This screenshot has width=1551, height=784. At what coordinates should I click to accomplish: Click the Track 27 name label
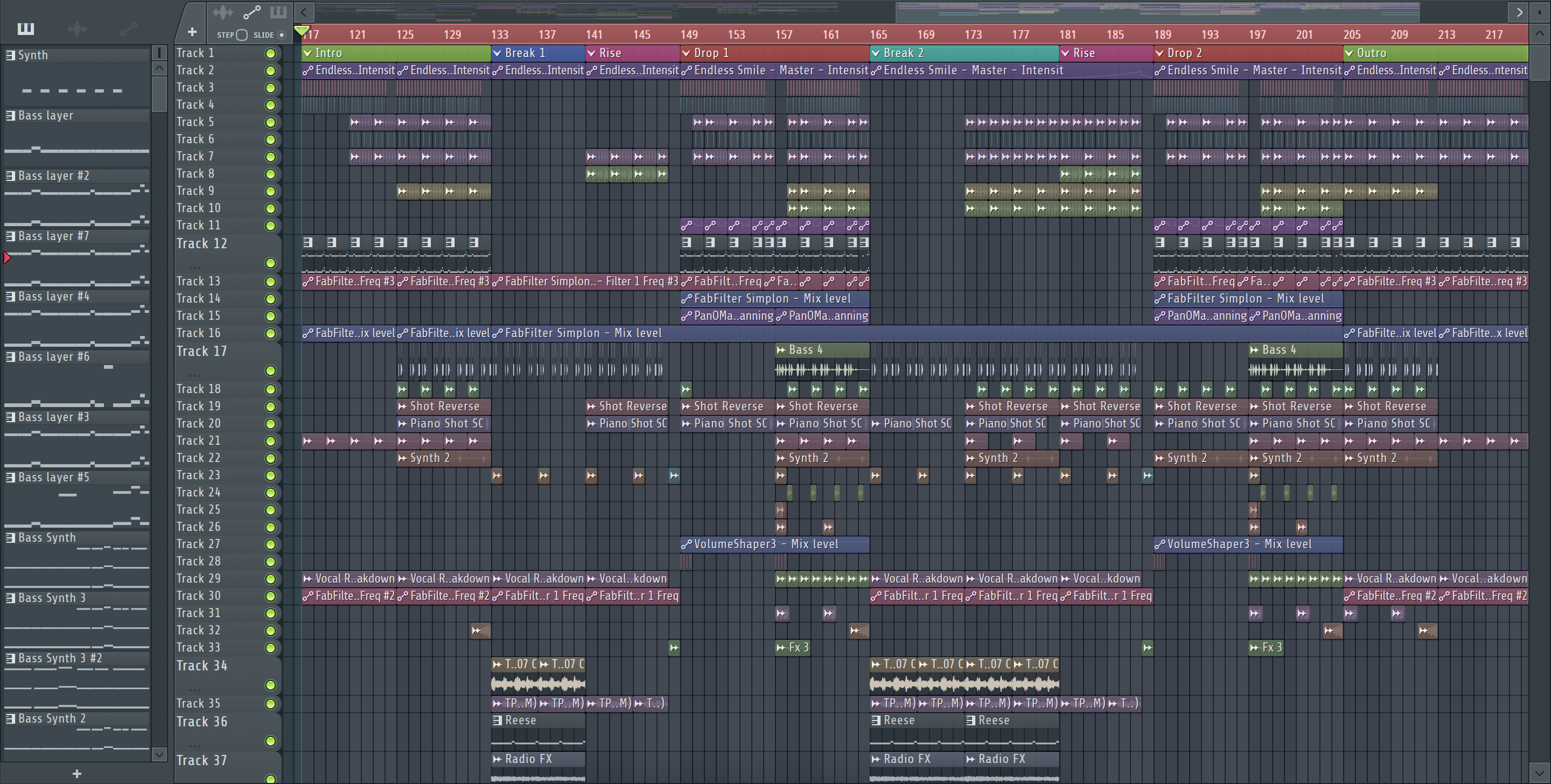click(x=198, y=544)
